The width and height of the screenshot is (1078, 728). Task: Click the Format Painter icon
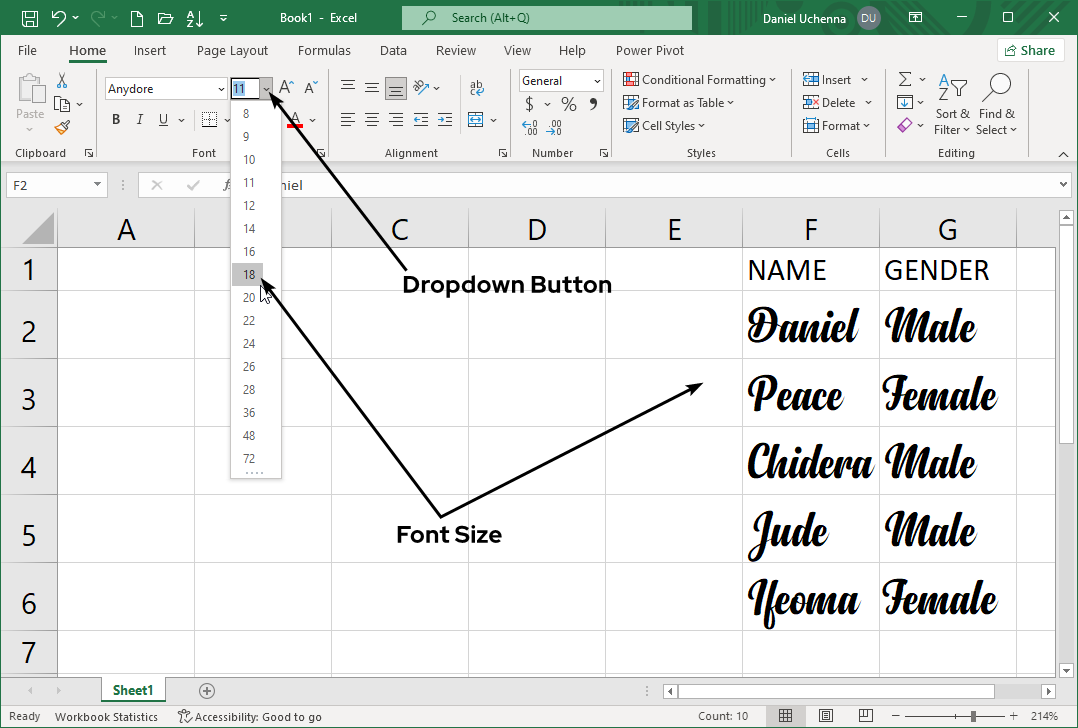(x=62, y=127)
